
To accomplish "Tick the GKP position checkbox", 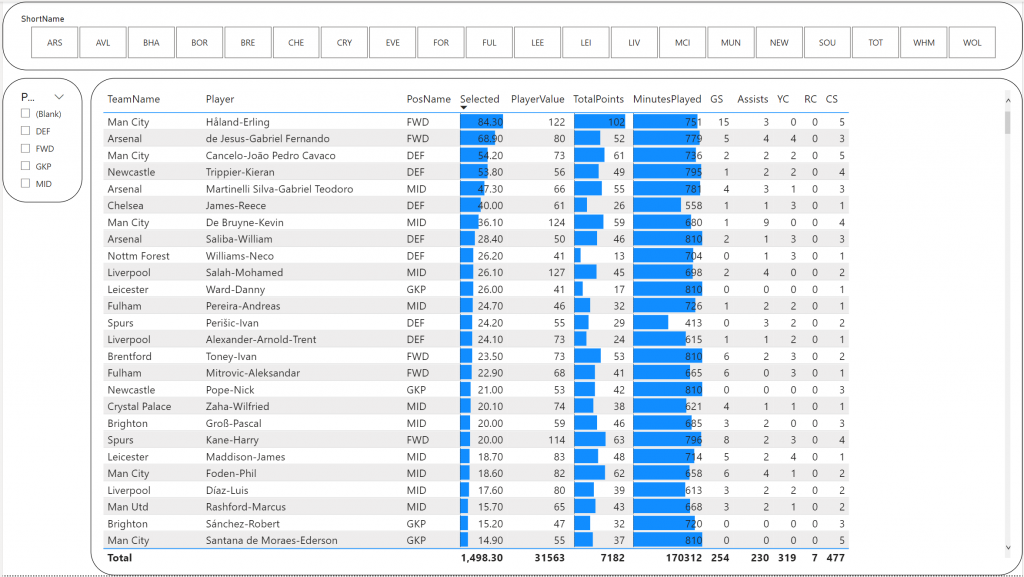I will click(26, 166).
